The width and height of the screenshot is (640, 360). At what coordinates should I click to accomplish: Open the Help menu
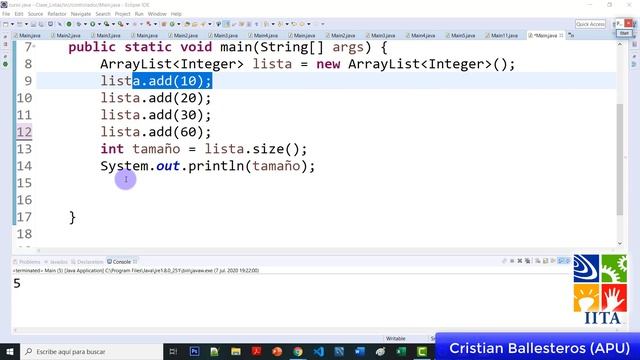coord(176,14)
